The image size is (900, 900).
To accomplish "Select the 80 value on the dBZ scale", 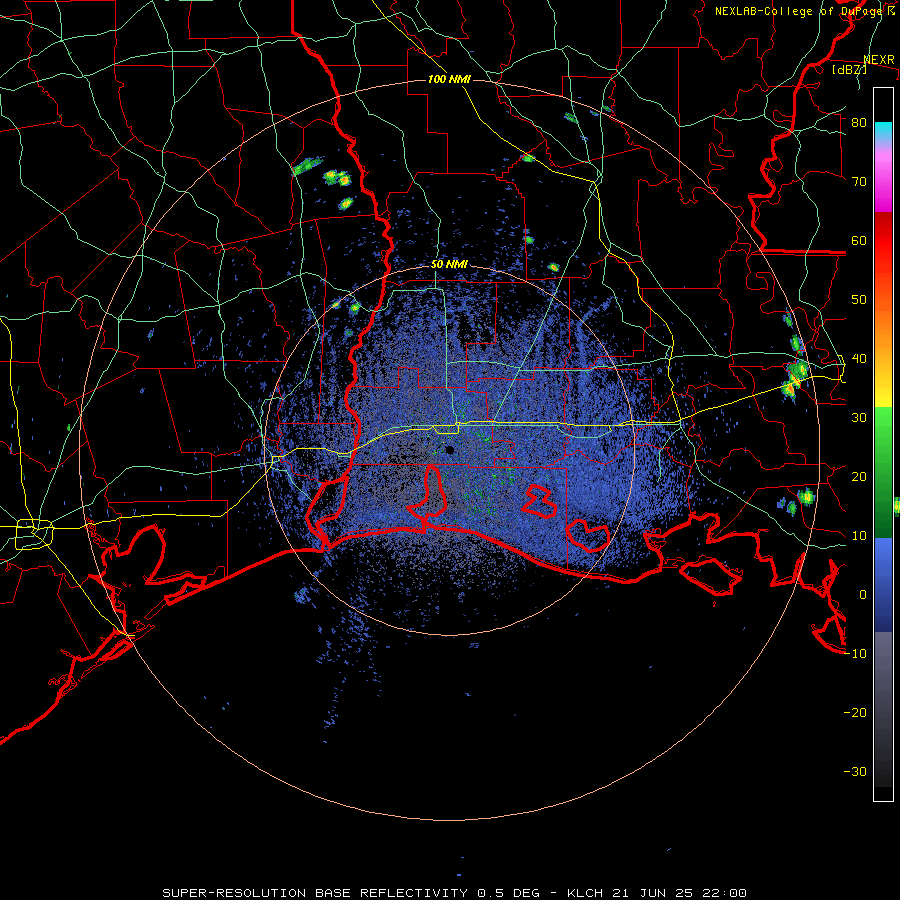I will click(859, 122).
